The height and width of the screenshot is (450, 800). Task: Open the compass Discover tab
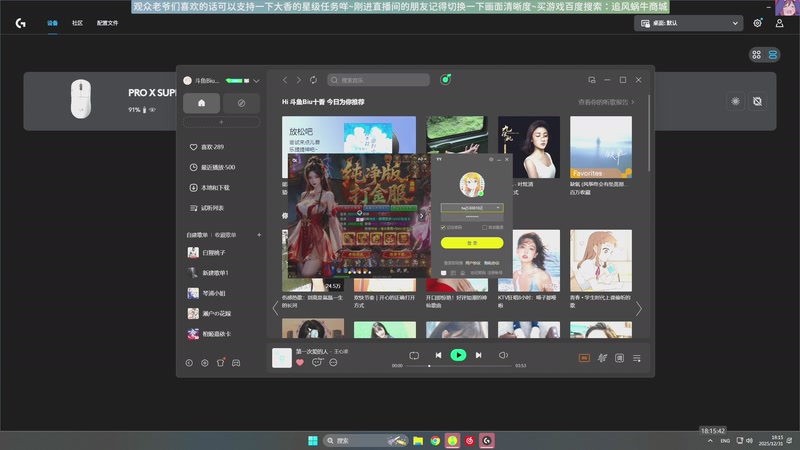[241, 103]
